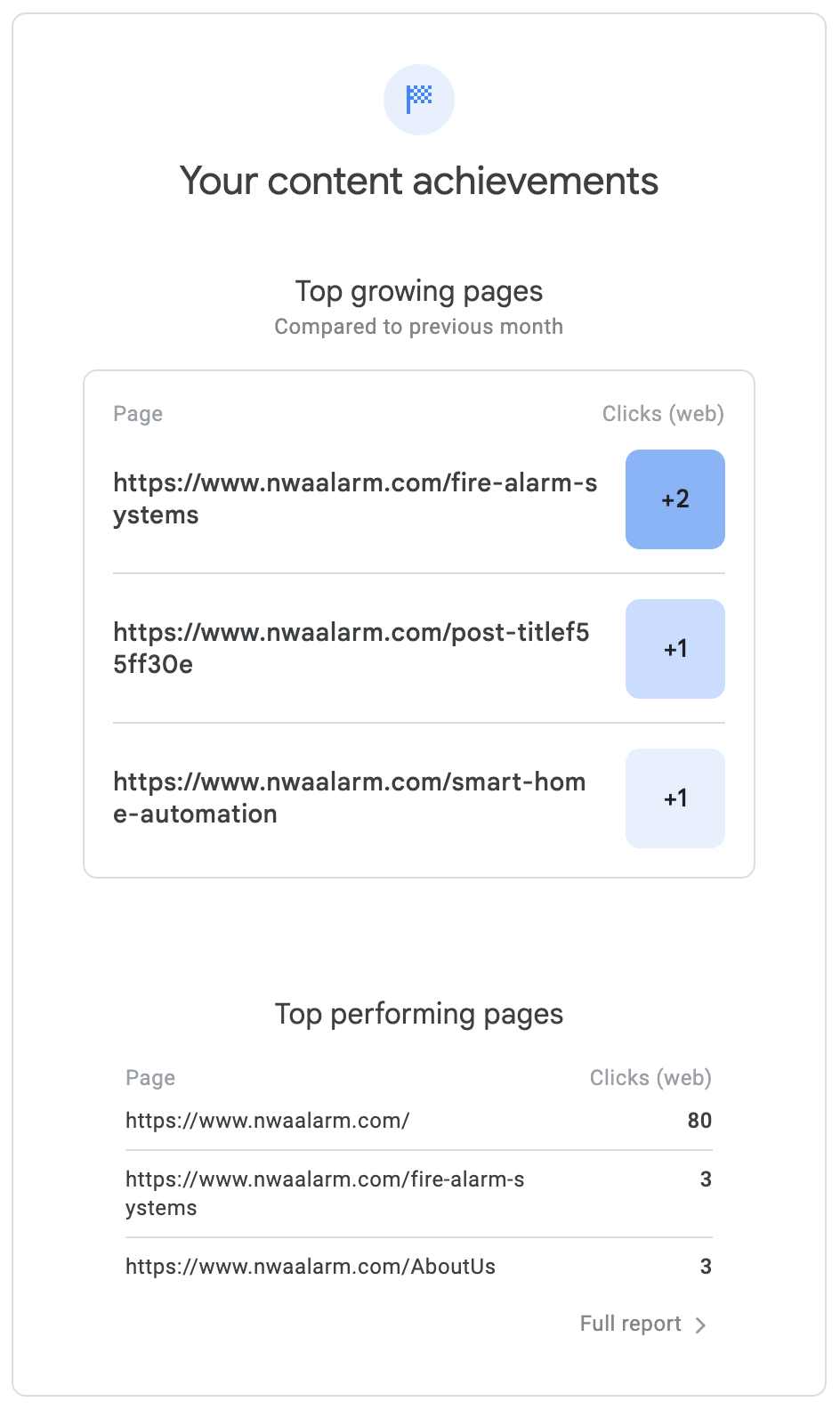
Task: Click the smart-home-automation page URL
Action: [x=349, y=798]
